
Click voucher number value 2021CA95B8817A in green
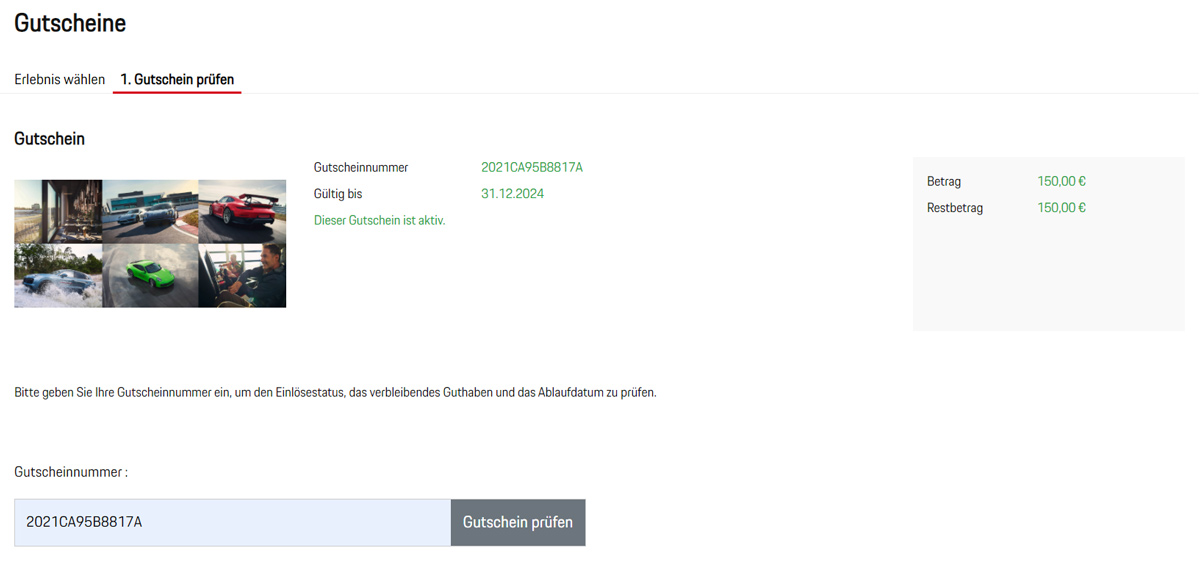point(532,167)
